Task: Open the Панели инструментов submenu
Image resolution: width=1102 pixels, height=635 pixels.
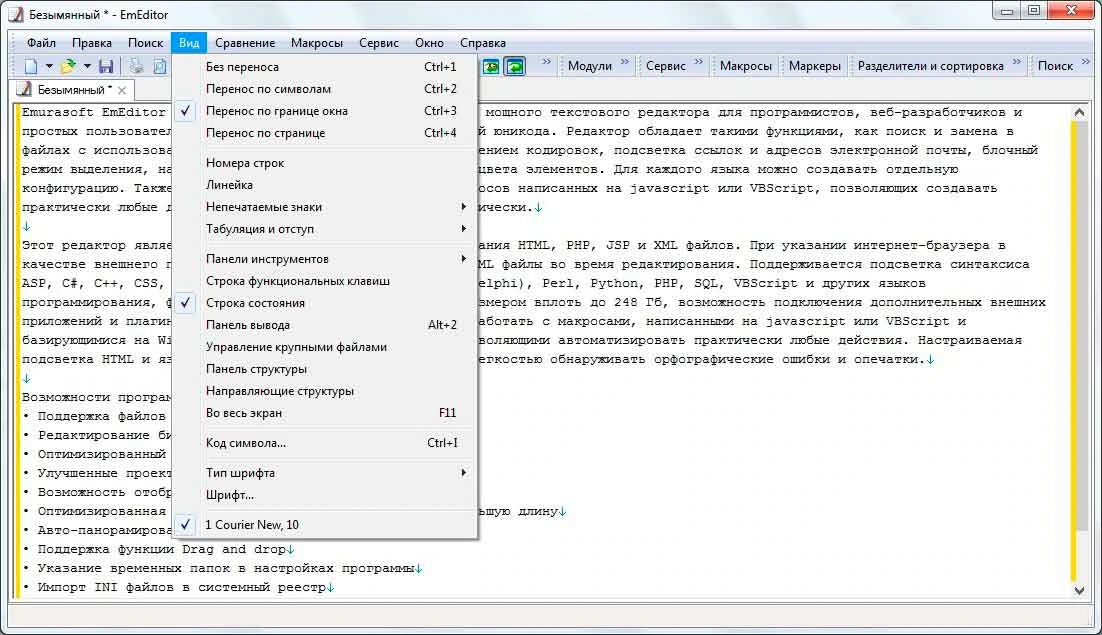Action: click(325, 258)
